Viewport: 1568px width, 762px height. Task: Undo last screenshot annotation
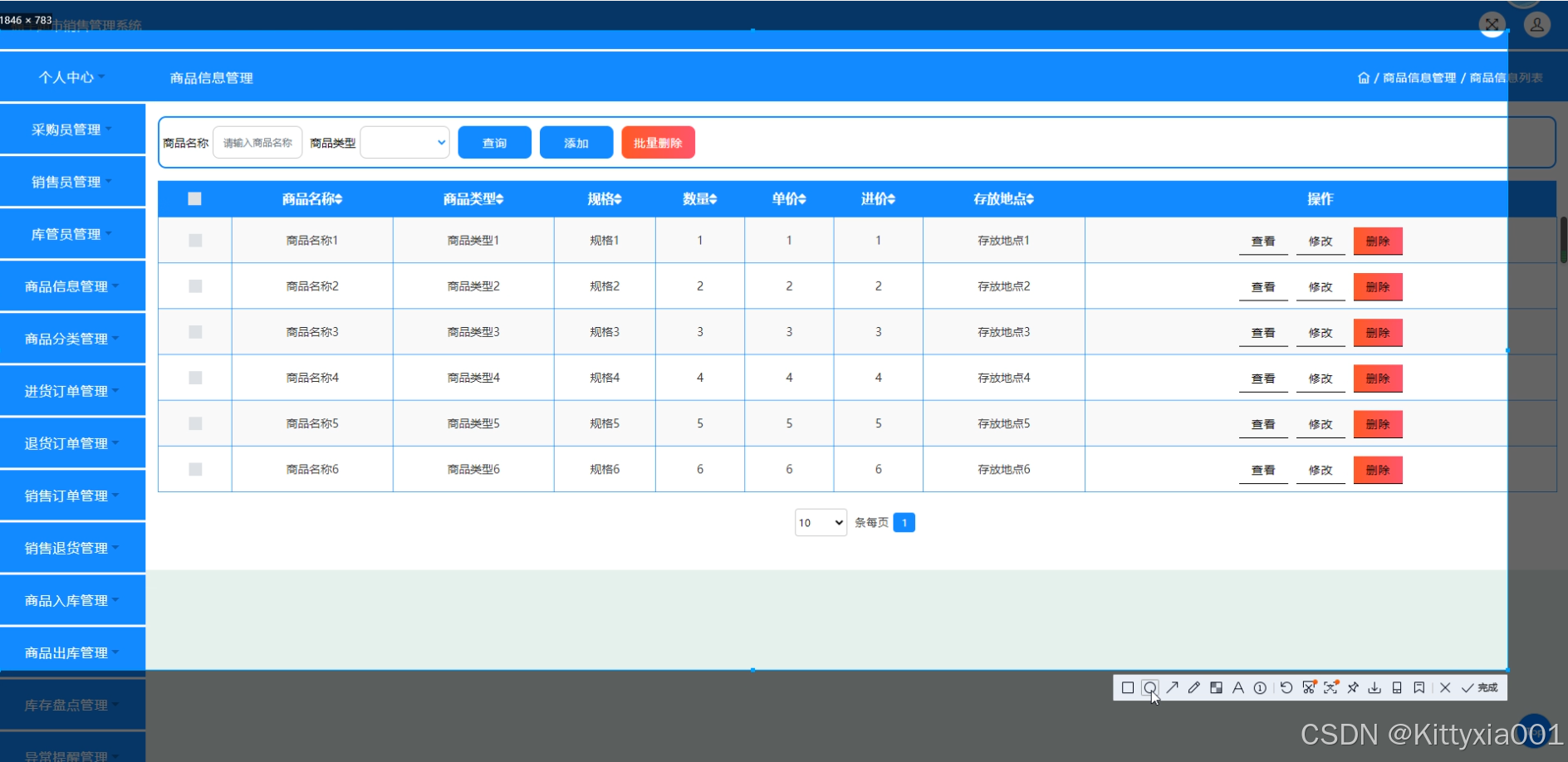pos(1286,687)
